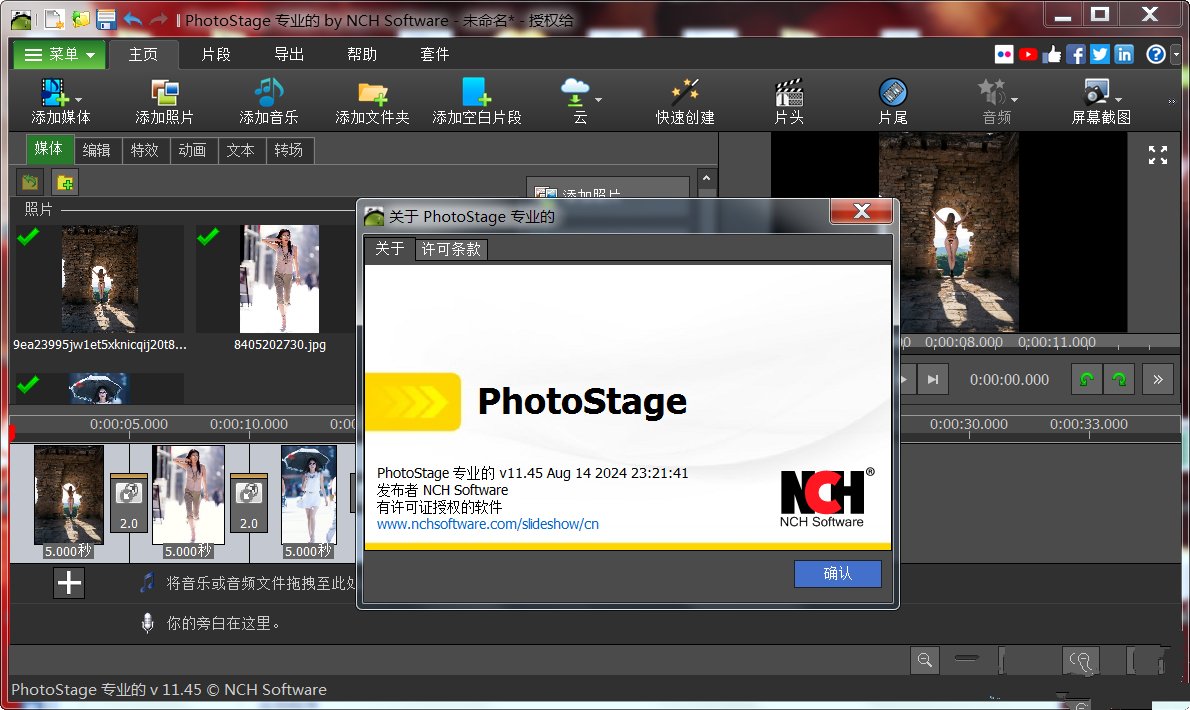Click the Intro (片头) clapperboard icon
The image size is (1190, 710).
789,93
